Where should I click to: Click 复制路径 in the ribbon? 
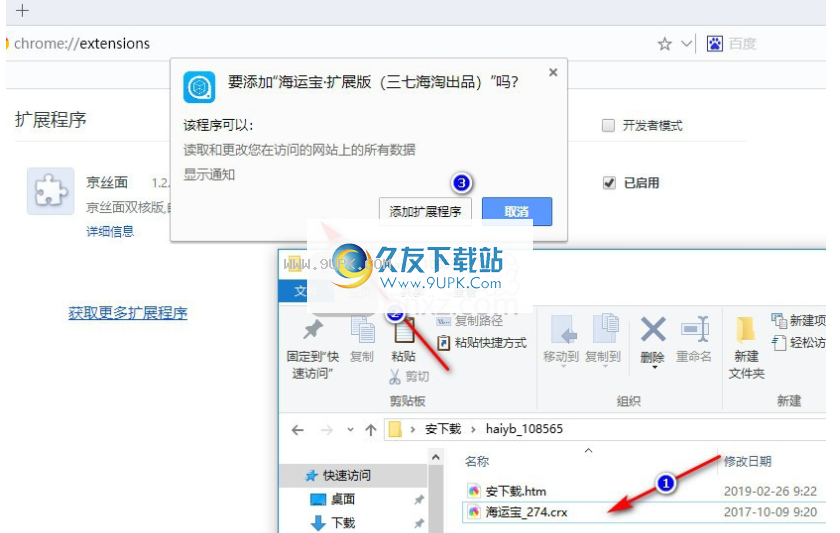click(x=470, y=321)
